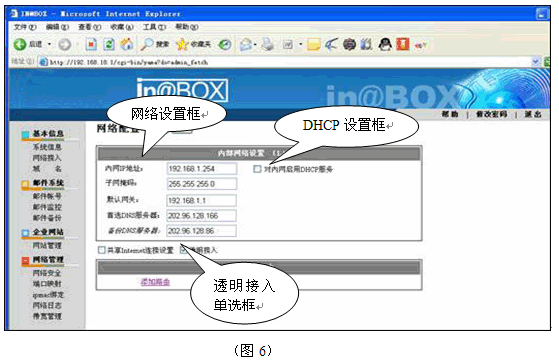Open Favorites star icon
This screenshot has width=559, height=363.
(x=182, y=45)
